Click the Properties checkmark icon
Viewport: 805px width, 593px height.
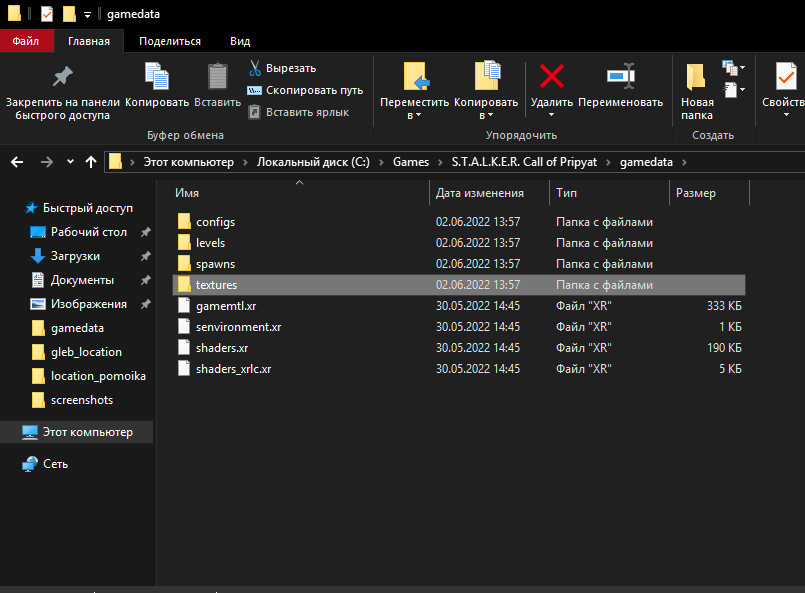click(x=784, y=78)
